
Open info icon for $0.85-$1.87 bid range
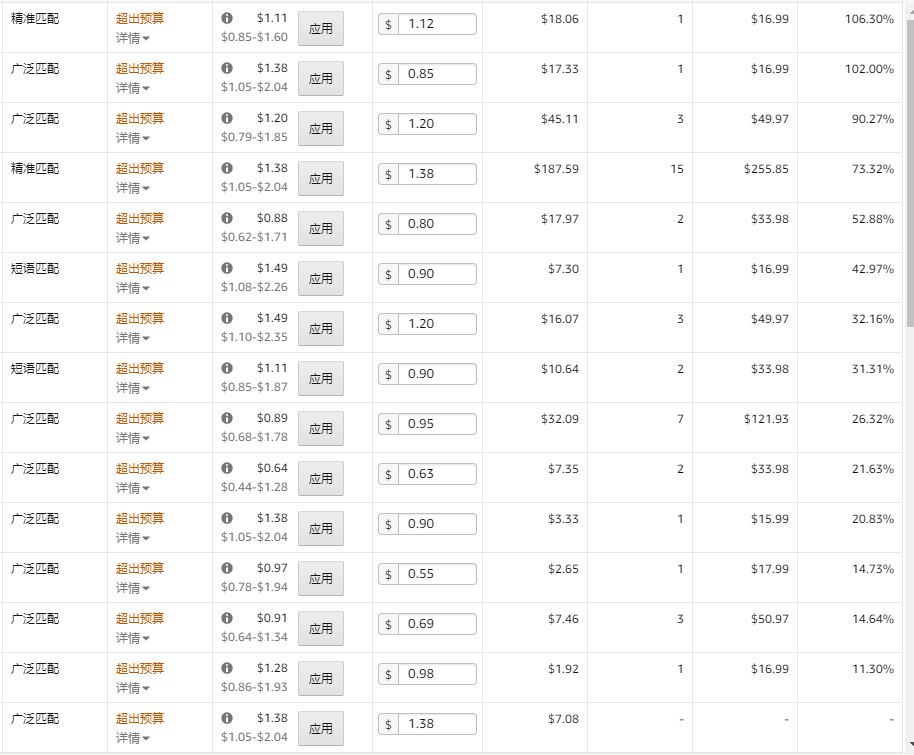click(227, 368)
